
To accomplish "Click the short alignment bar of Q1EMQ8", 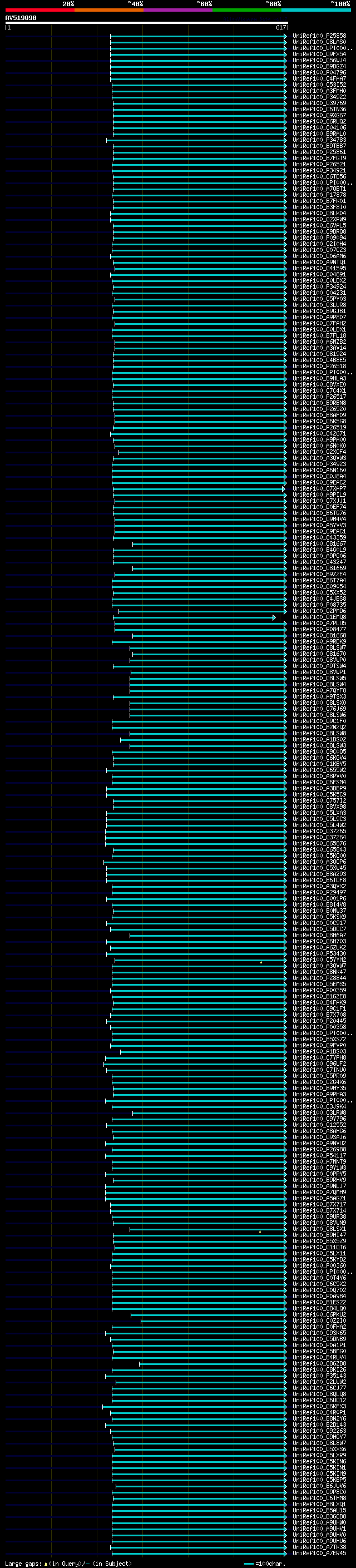I will coord(194,617).
